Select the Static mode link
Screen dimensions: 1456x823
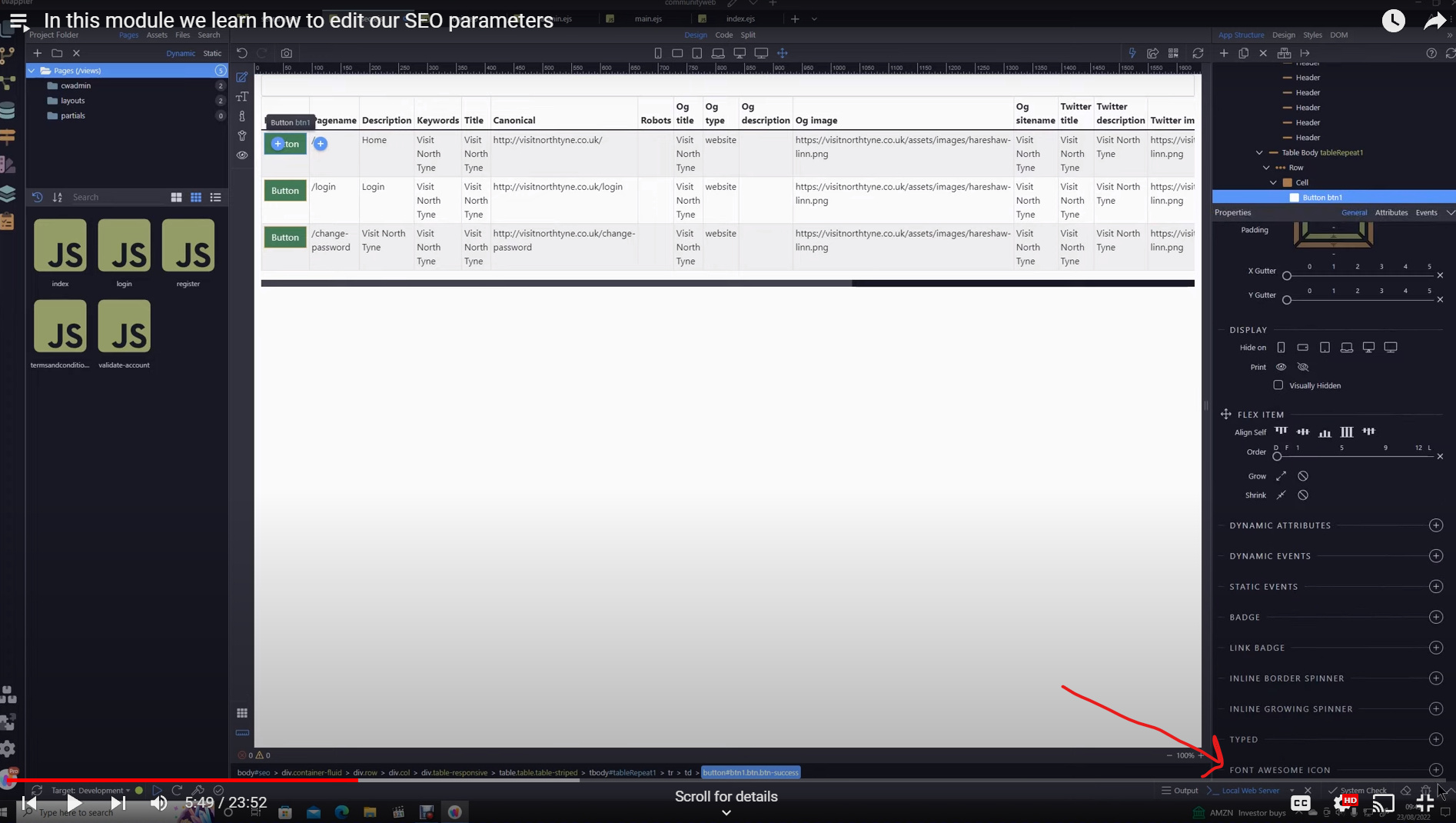pos(212,53)
